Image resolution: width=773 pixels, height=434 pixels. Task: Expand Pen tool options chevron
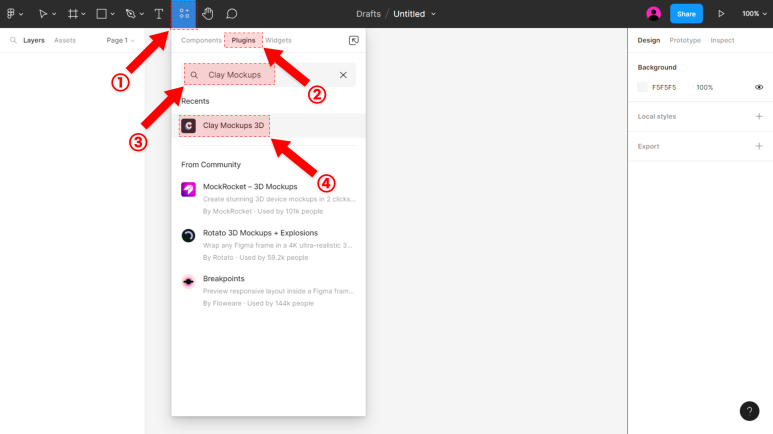141,14
